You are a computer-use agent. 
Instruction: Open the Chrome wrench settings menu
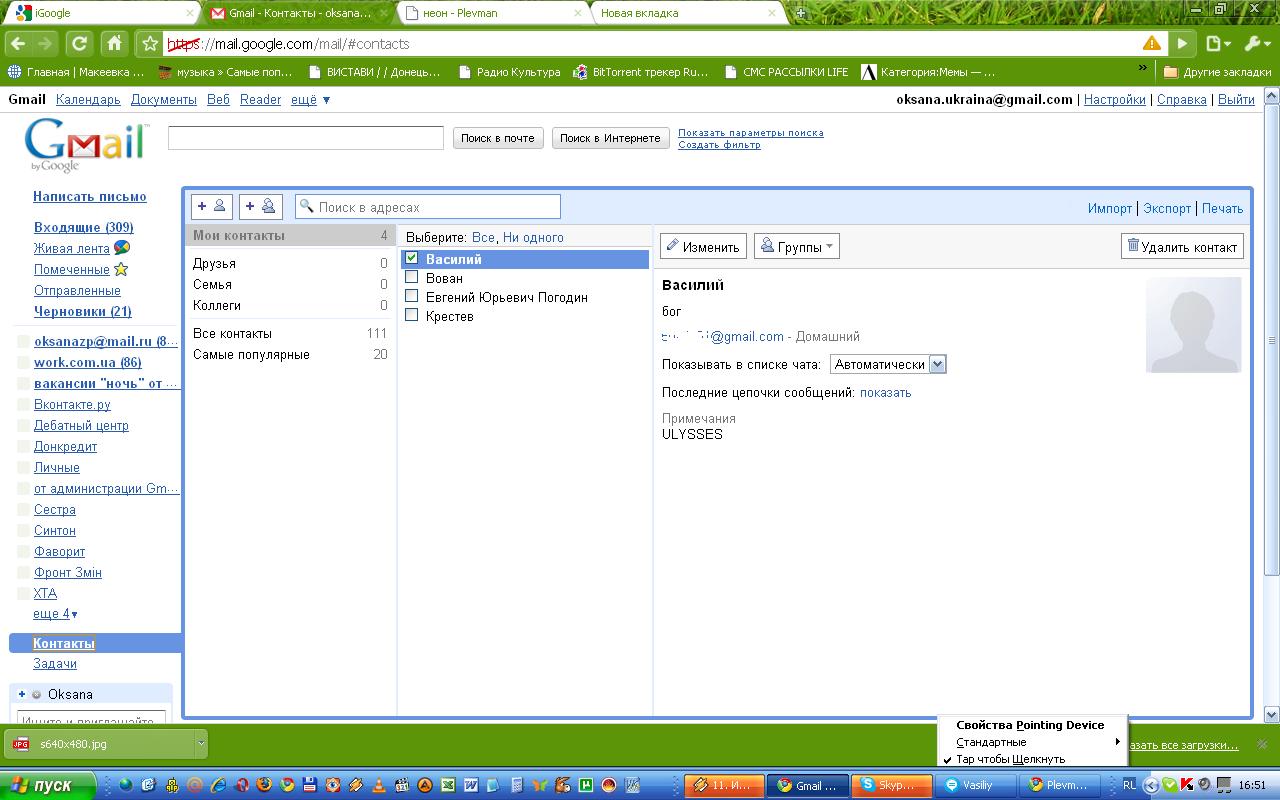[x=1256, y=44]
